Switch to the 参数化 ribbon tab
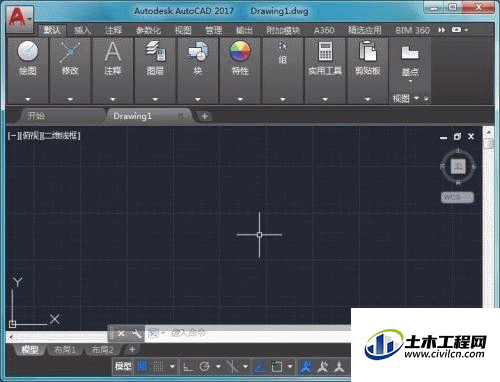 coord(148,30)
